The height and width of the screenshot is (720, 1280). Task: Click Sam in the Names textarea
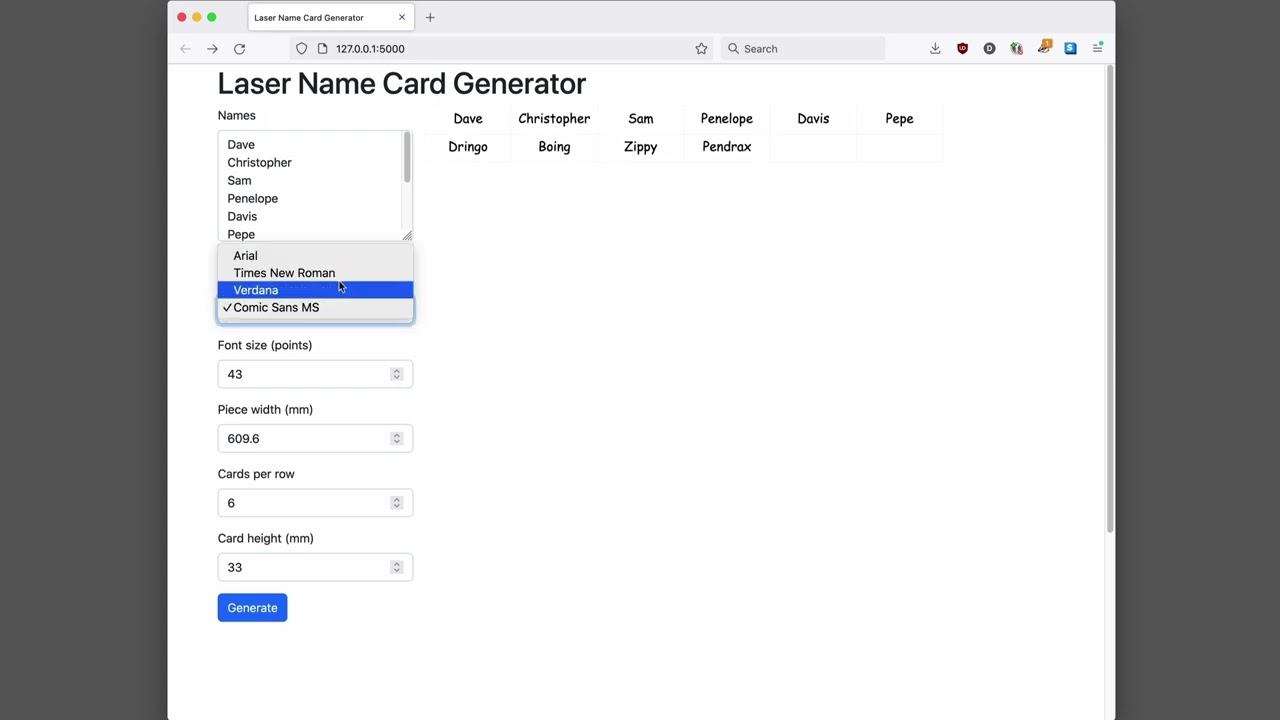point(239,181)
